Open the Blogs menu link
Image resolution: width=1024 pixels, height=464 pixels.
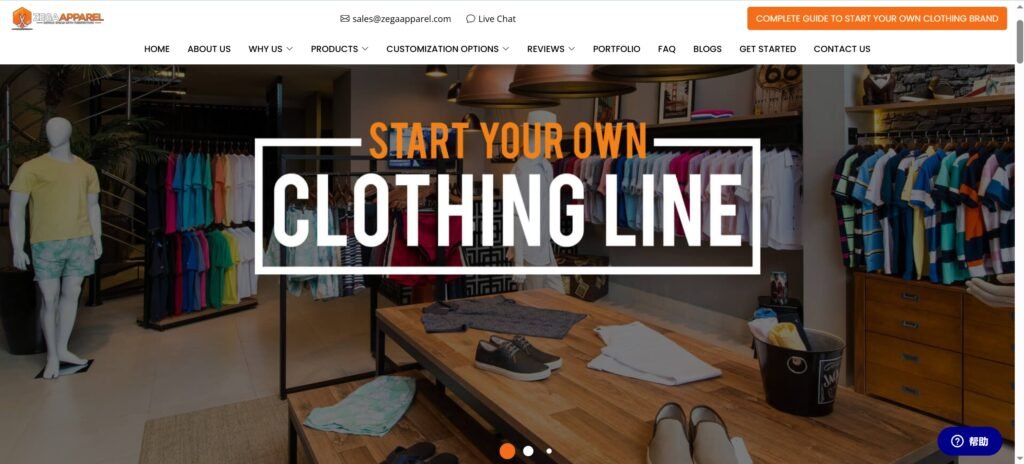point(707,48)
